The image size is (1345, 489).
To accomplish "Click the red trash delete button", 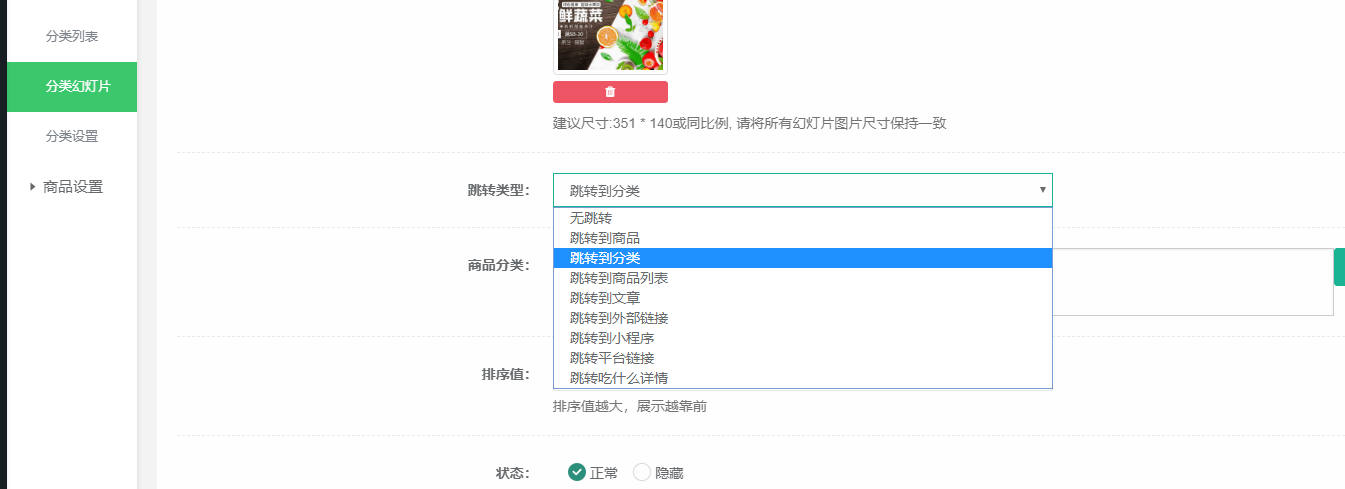I will click(x=610, y=92).
